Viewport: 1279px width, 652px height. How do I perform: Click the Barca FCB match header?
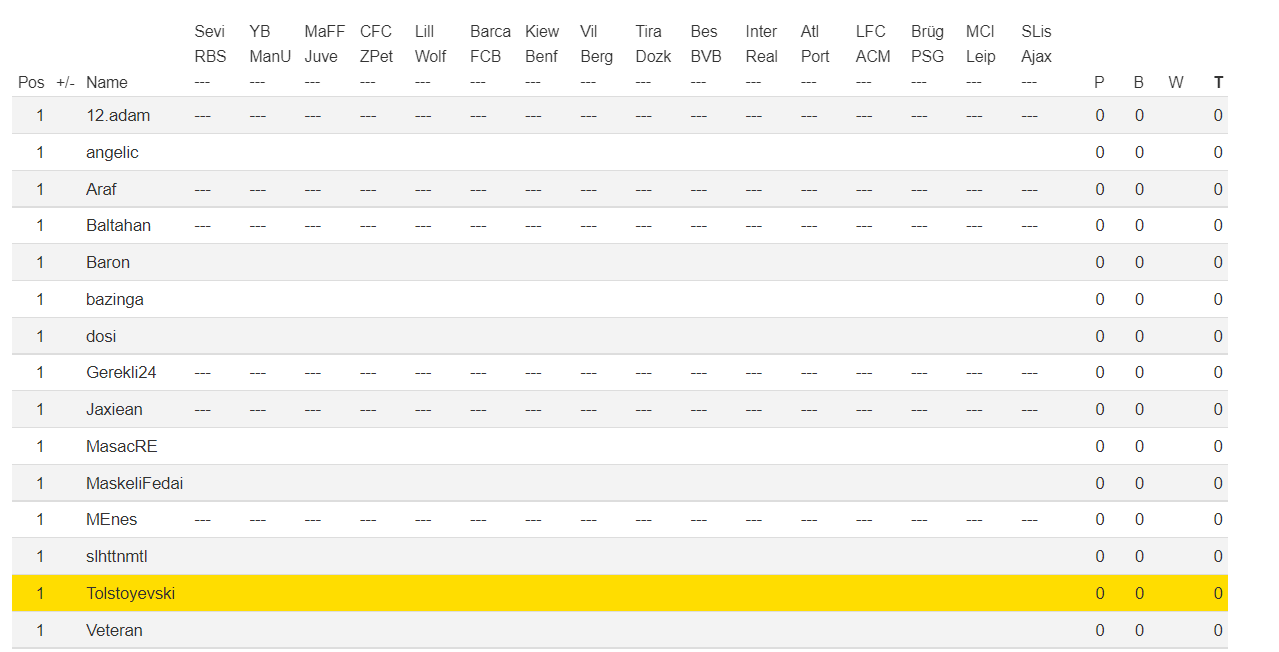pyautogui.click(x=490, y=44)
